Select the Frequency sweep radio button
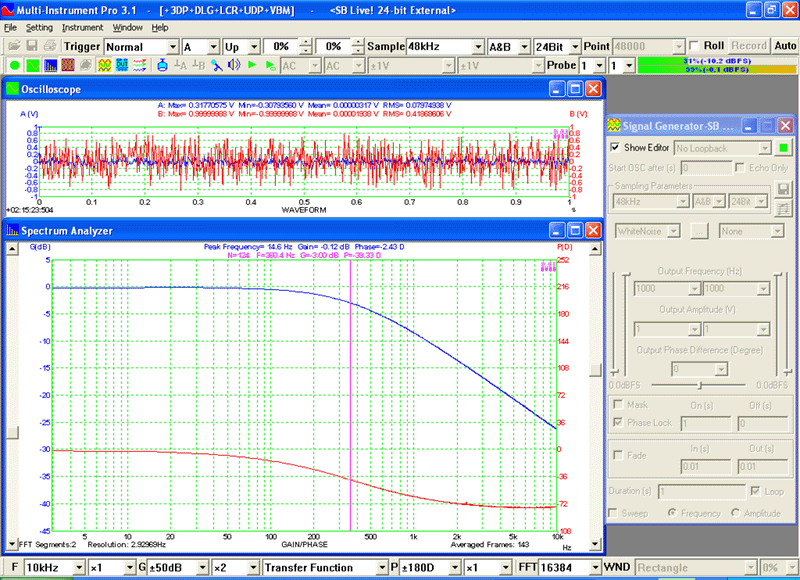 [672, 513]
